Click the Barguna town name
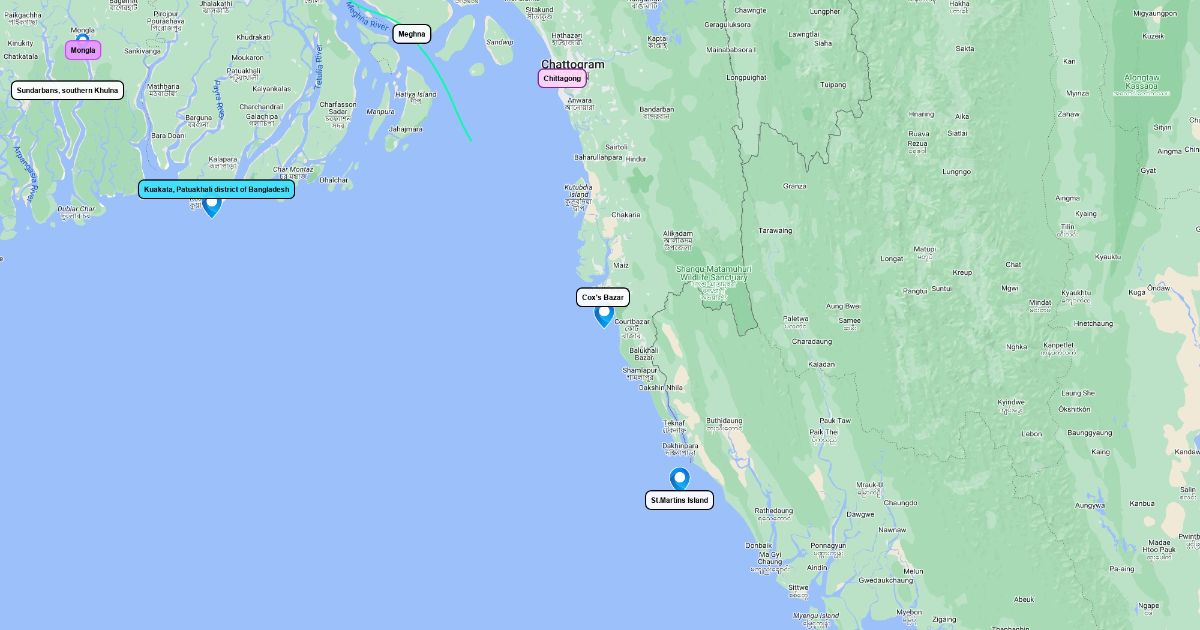 click(x=198, y=117)
